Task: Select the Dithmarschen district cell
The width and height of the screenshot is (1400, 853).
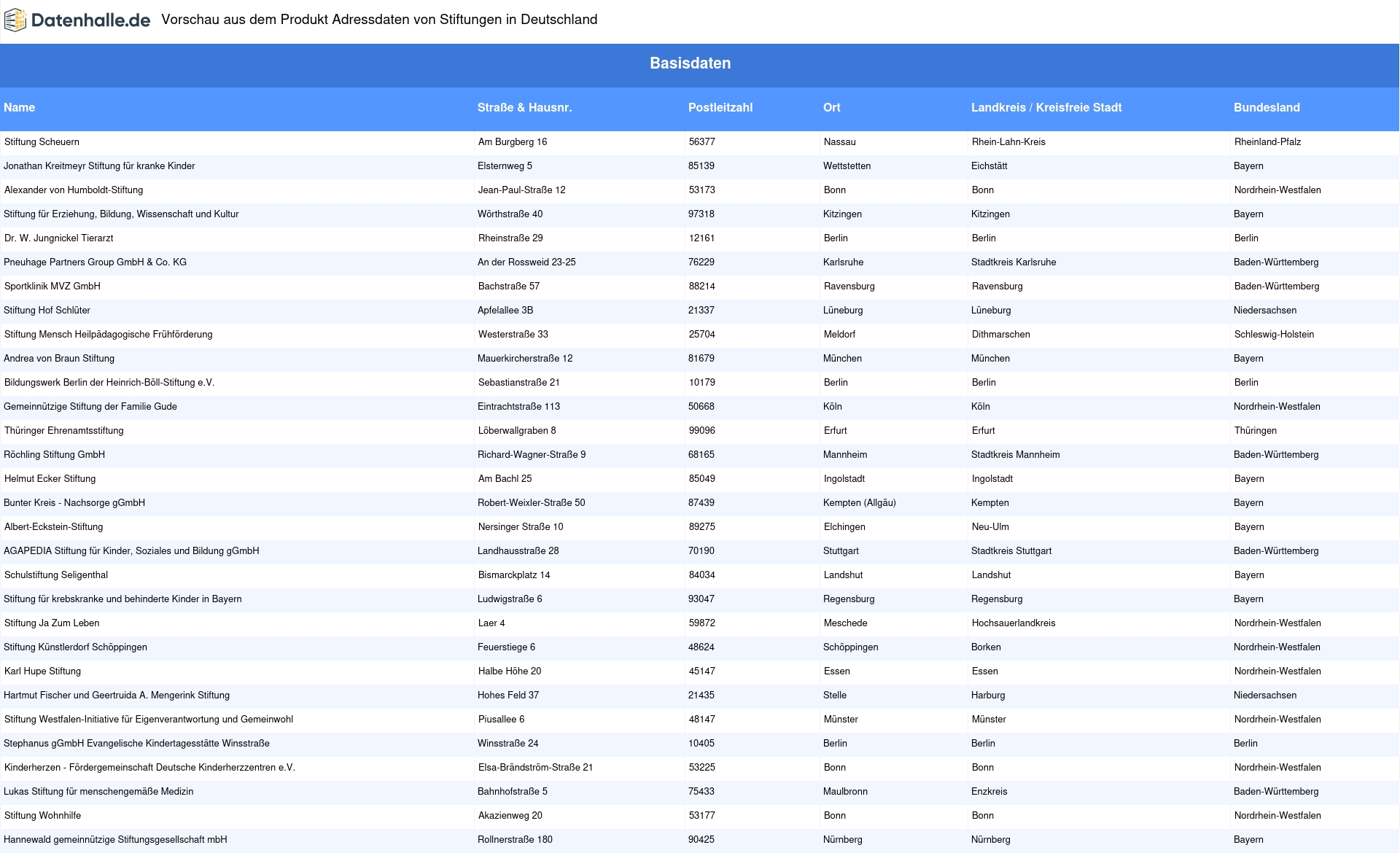Action: click(1001, 335)
